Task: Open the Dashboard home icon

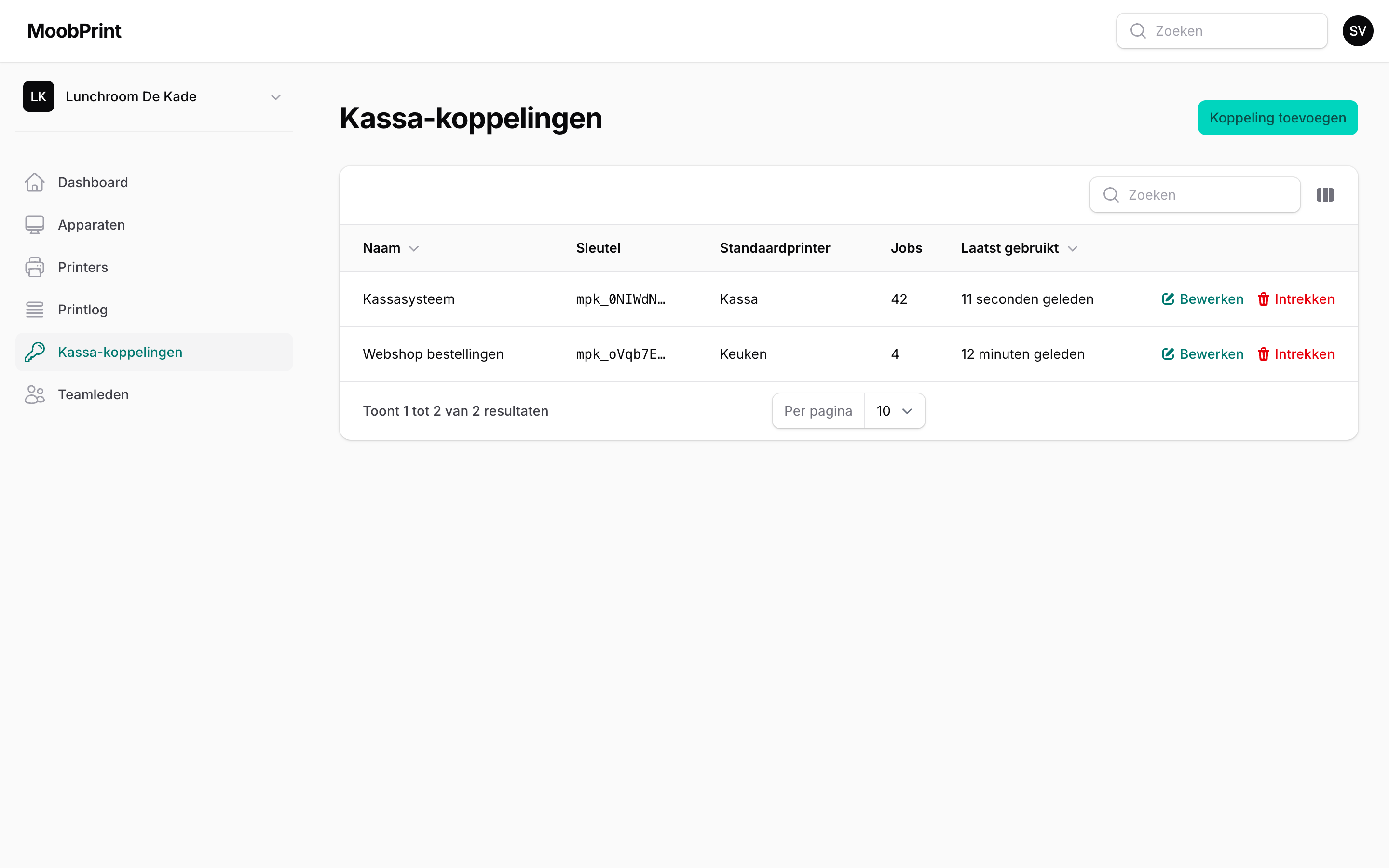Action: [34, 183]
